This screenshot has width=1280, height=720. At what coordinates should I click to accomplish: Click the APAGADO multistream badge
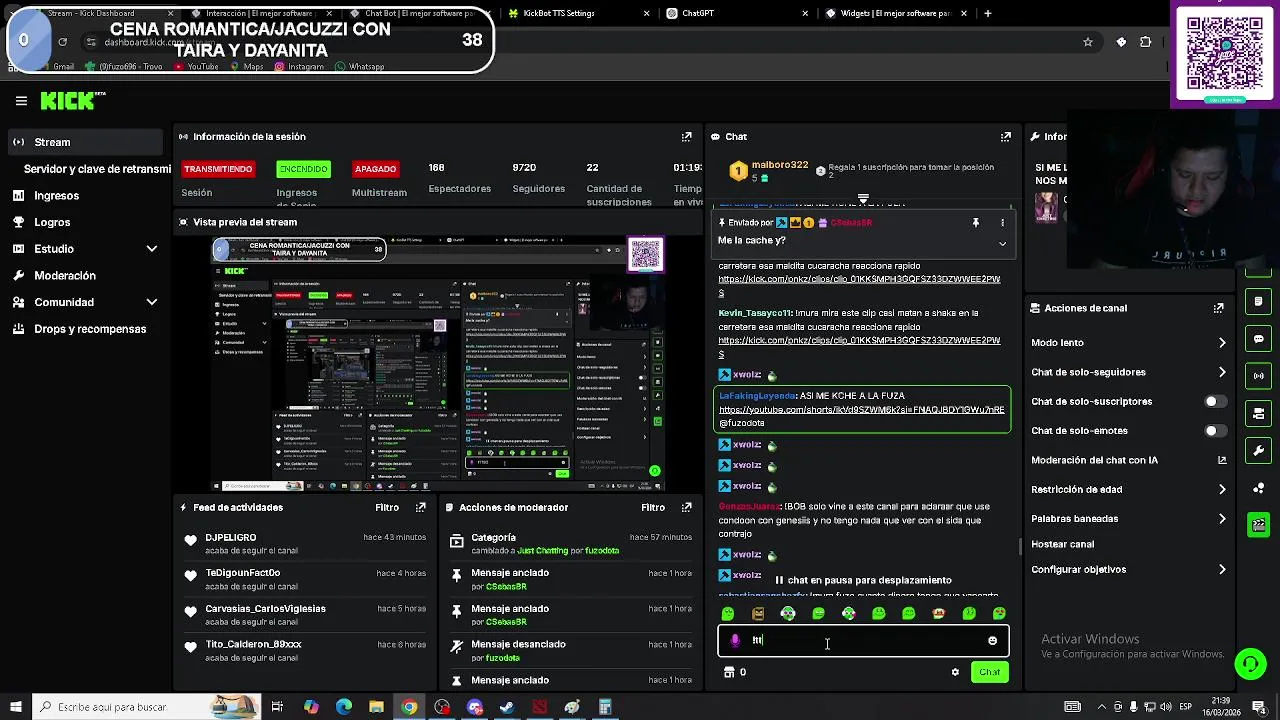(375, 169)
